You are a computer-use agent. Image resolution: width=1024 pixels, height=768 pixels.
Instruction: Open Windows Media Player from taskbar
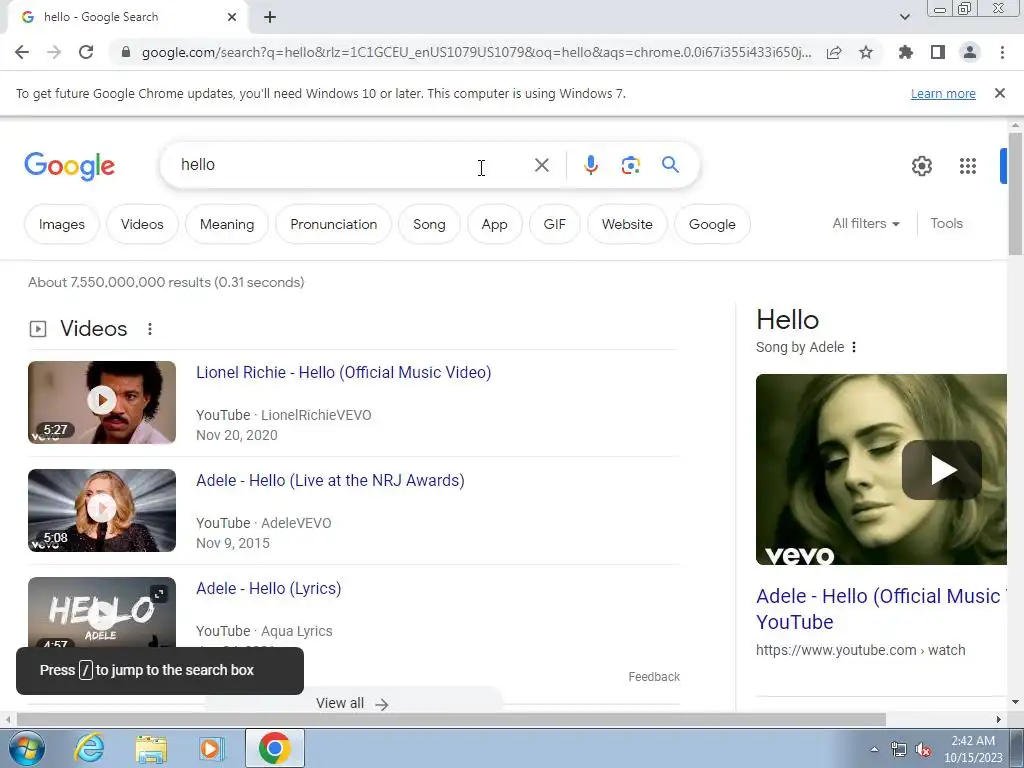point(211,748)
